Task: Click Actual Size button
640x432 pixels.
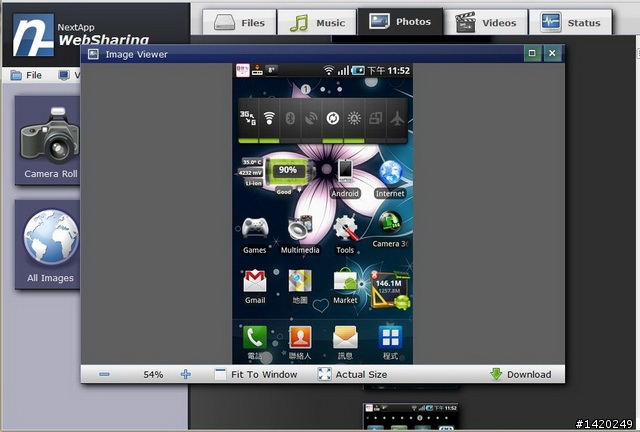Action: (353, 374)
